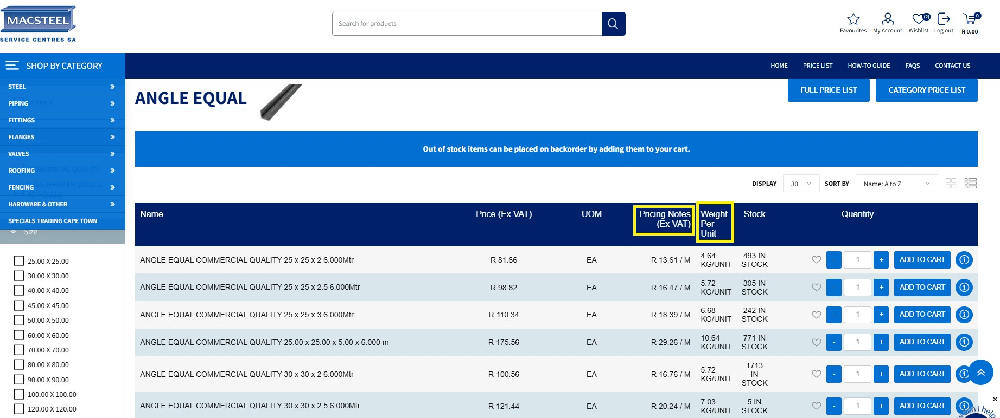1000x418 pixels.
Task: Click info icon for 25 x 25 x 2 angle
Action: (x=965, y=260)
